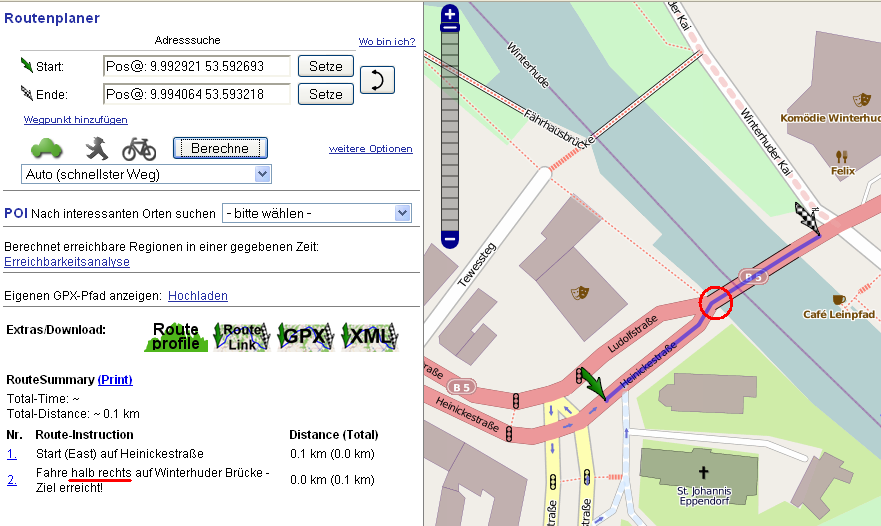This screenshot has height=526, width=881.
Task: Download the Route profile
Action: pos(175,336)
